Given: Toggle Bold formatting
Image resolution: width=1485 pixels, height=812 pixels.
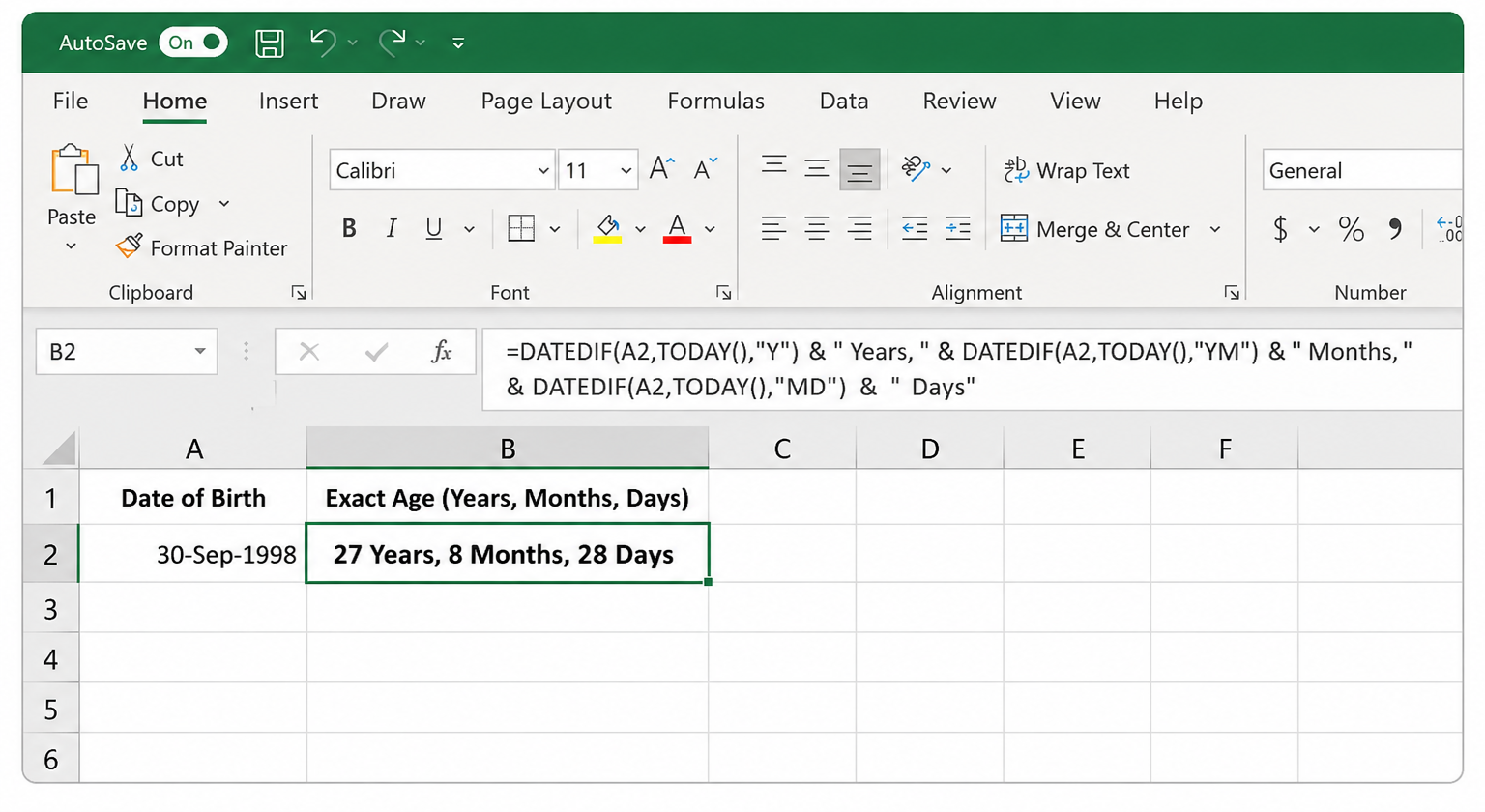Looking at the screenshot, I should coord(349,228).
